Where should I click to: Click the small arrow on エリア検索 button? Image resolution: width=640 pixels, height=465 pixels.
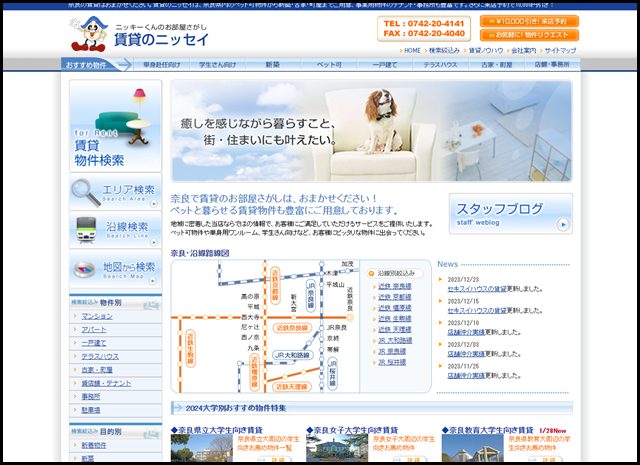pos(154,203)
